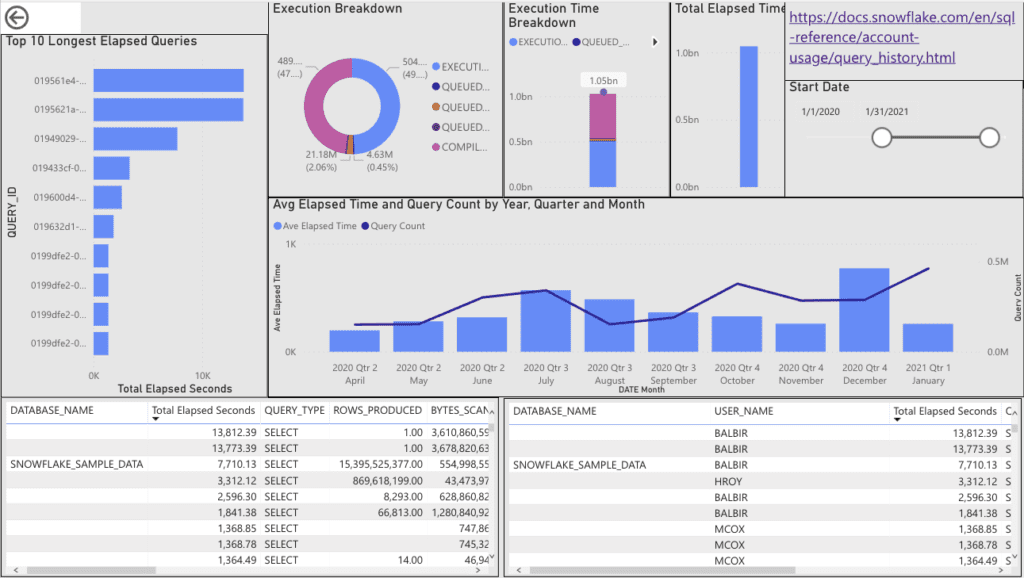Toggle the Query Count legend item
The width and height of the screenshot is (1024, 578).
tap(392, 226)
